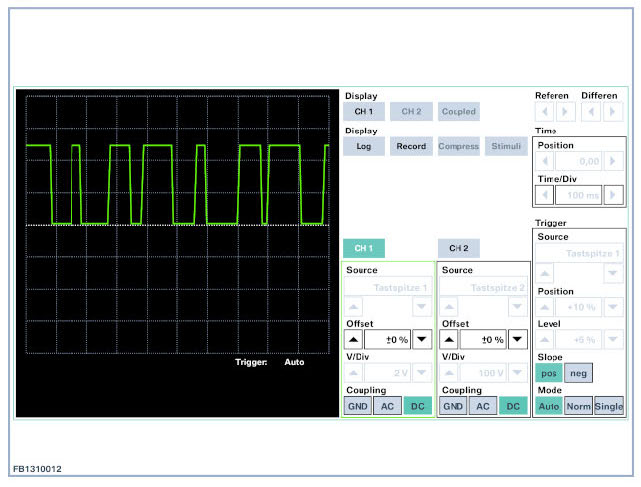Select the teal CH 1 settings tab

click(x=363, y=248)
